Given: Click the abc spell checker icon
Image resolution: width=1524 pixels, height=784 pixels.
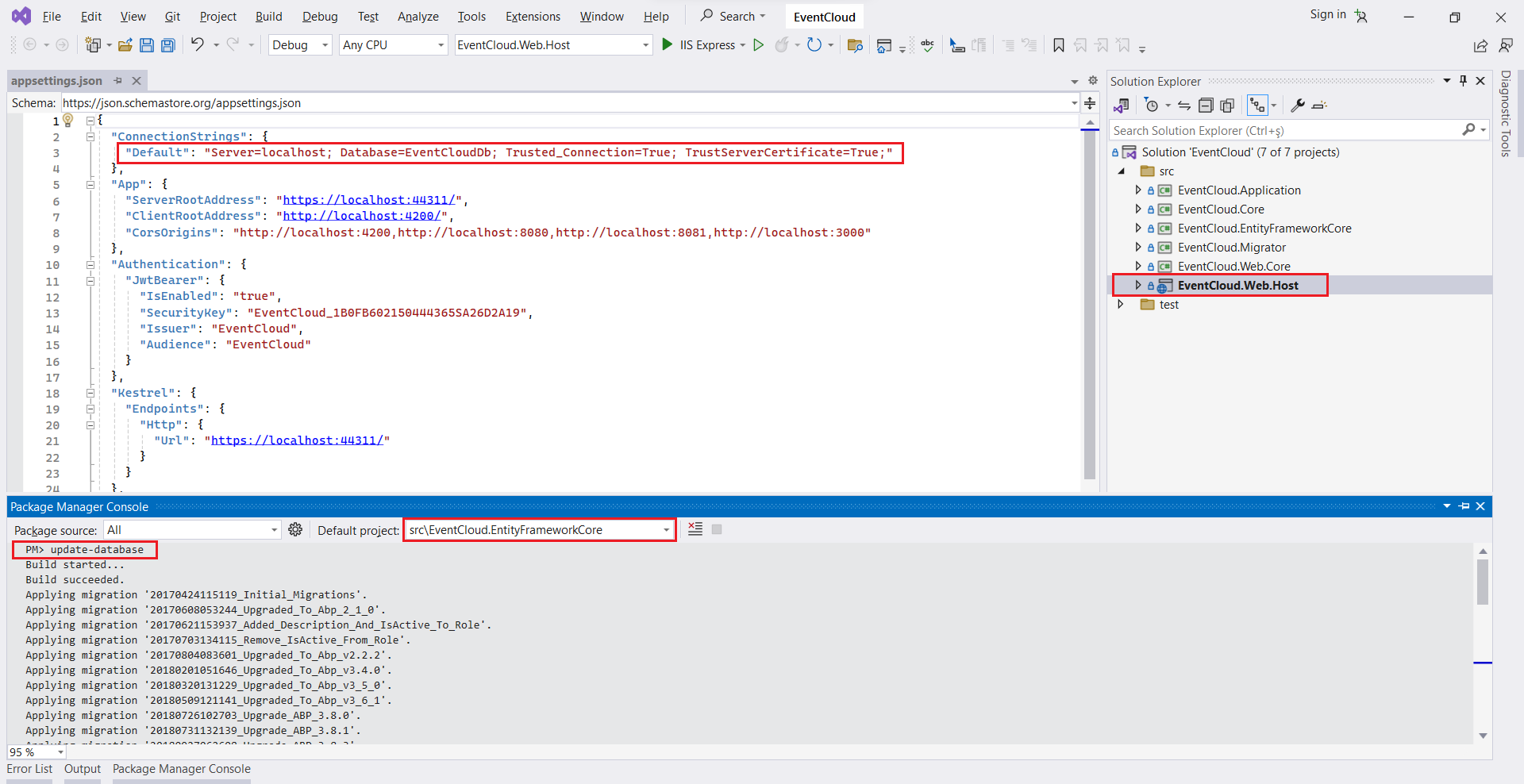Looking at the screenshot, I should [x=928, y=45].
